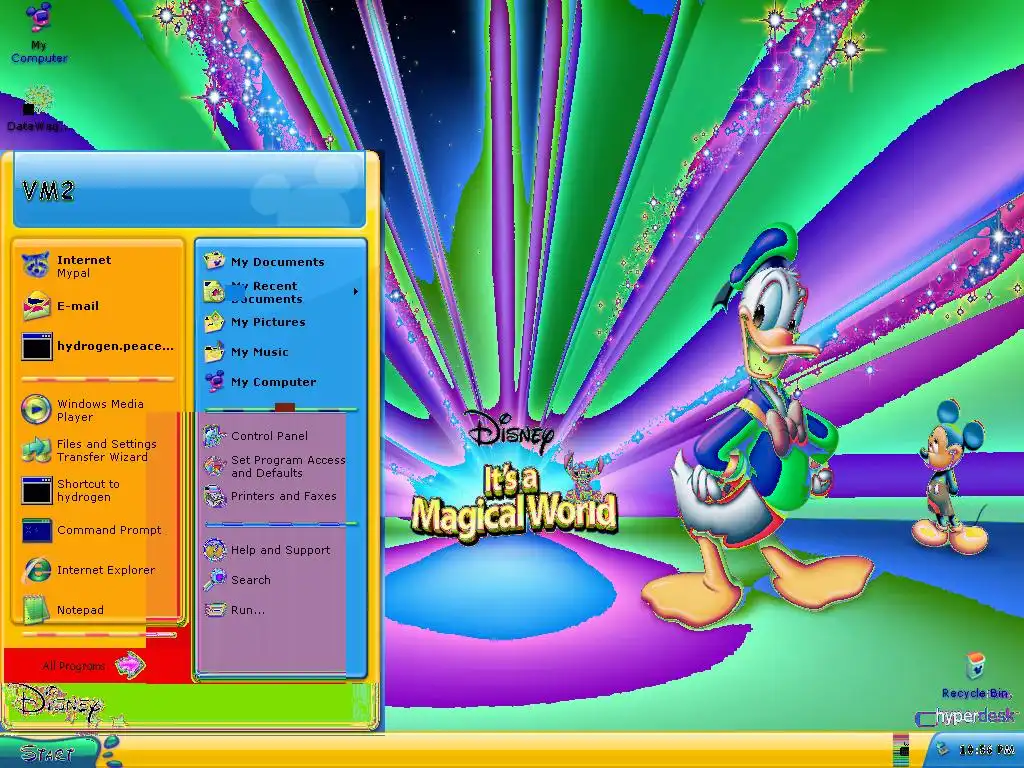Screen dimensions: 1024x768
Task: Click the VM2 user name header
Action: click(x=48, y=191)
